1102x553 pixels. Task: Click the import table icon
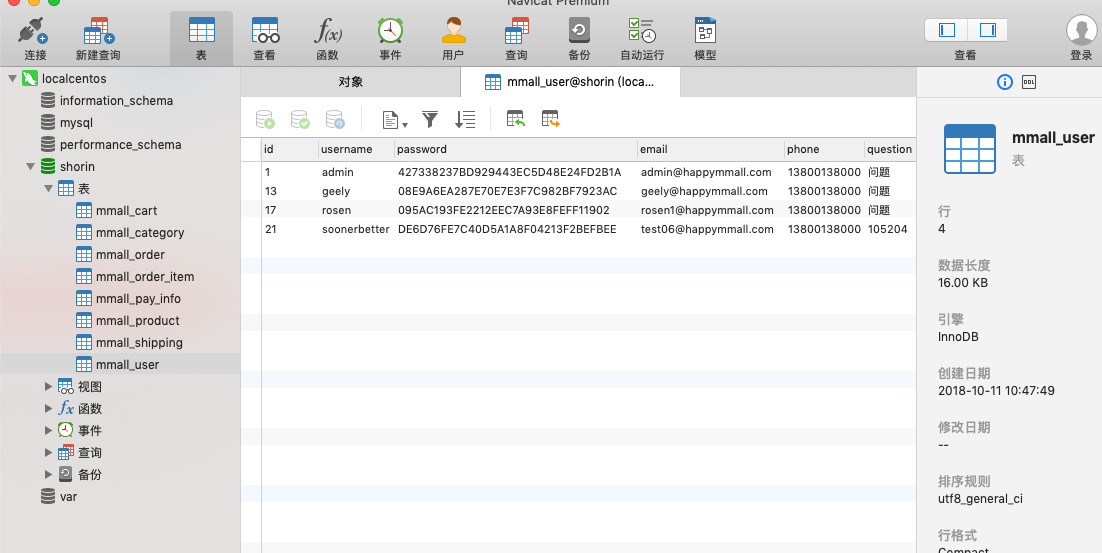coord(516,120)
